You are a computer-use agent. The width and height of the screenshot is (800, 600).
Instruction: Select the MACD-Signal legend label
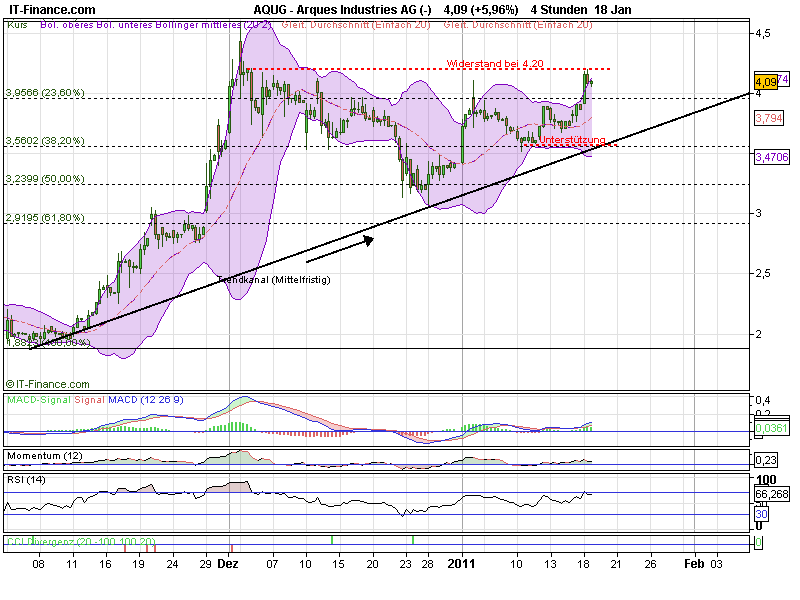click(x=39, y=400)
